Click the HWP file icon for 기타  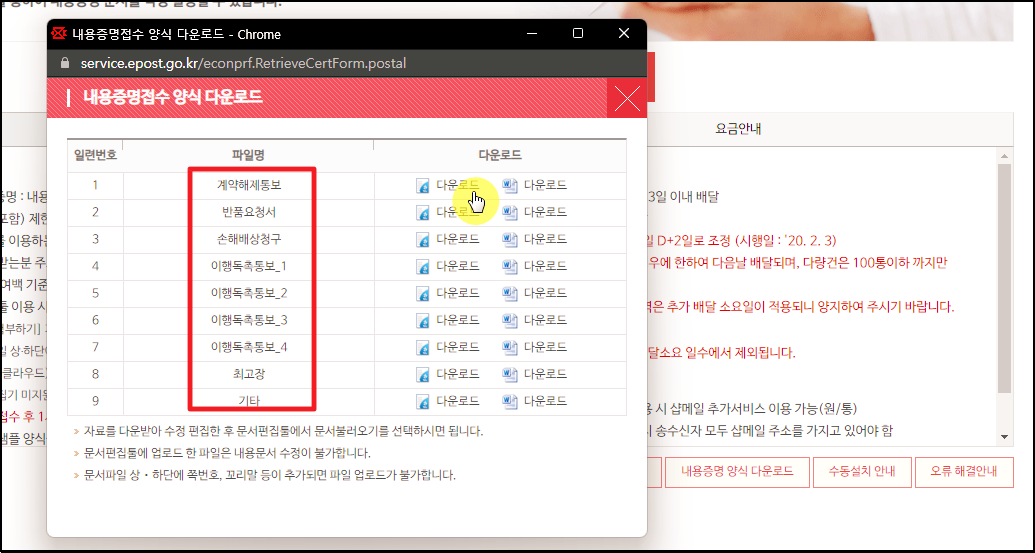[423, 401]
